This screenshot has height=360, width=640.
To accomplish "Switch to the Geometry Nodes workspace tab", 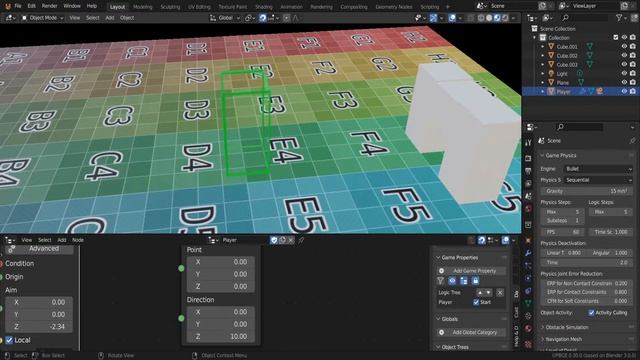I will point(393,7).
